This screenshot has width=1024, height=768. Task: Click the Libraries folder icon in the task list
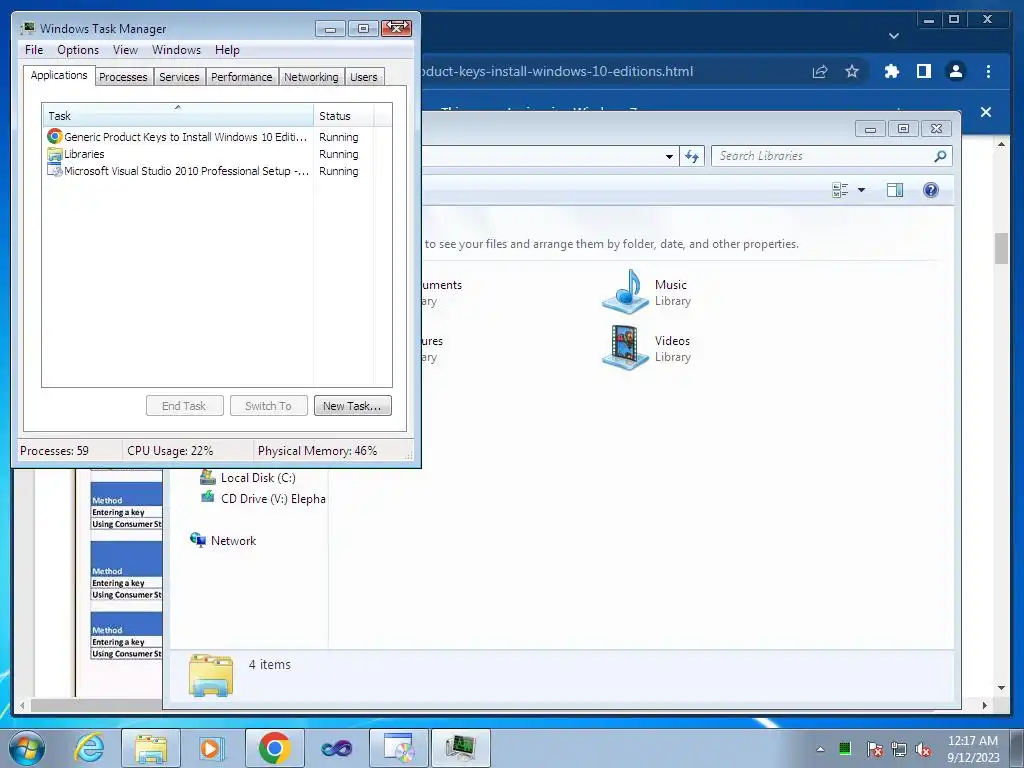[55, 154]
